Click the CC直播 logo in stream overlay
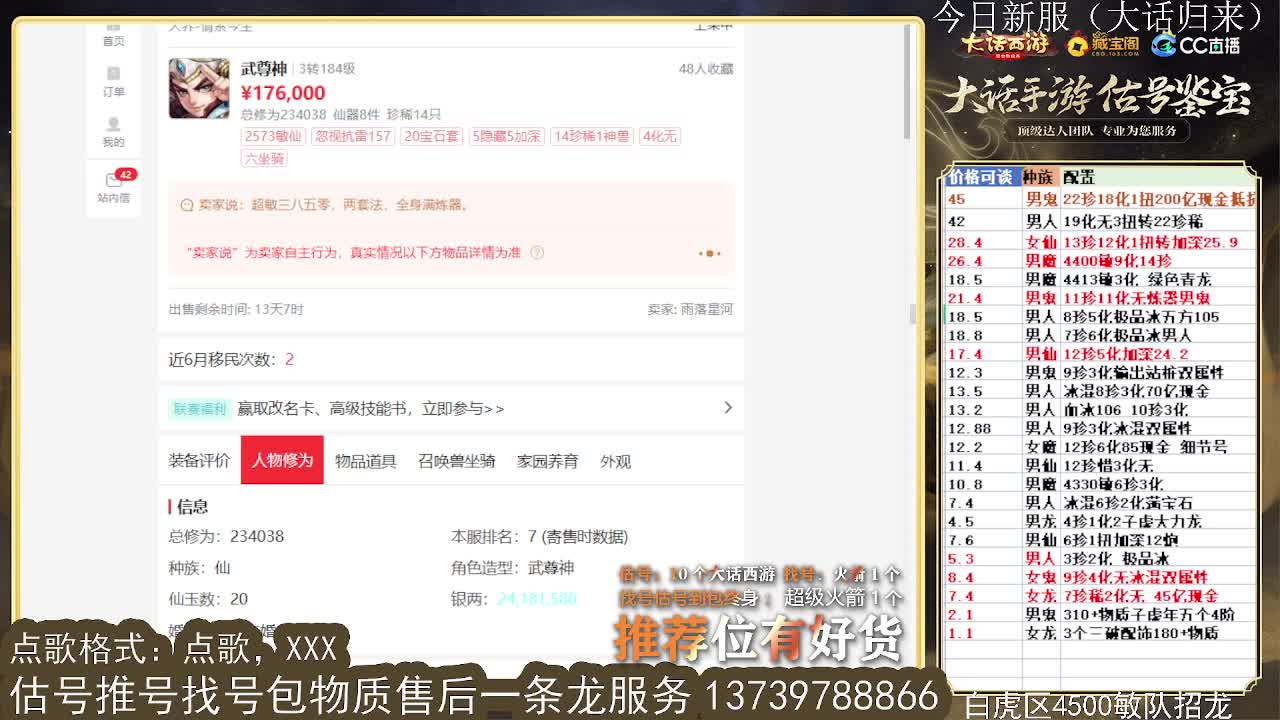 click(1196, 45)
